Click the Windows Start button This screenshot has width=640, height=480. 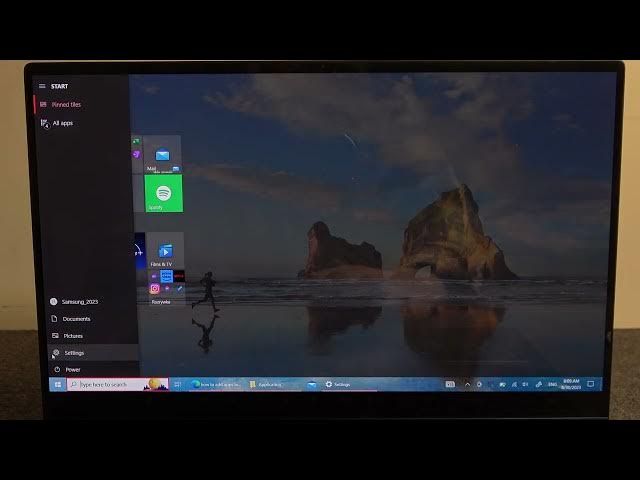58,384
